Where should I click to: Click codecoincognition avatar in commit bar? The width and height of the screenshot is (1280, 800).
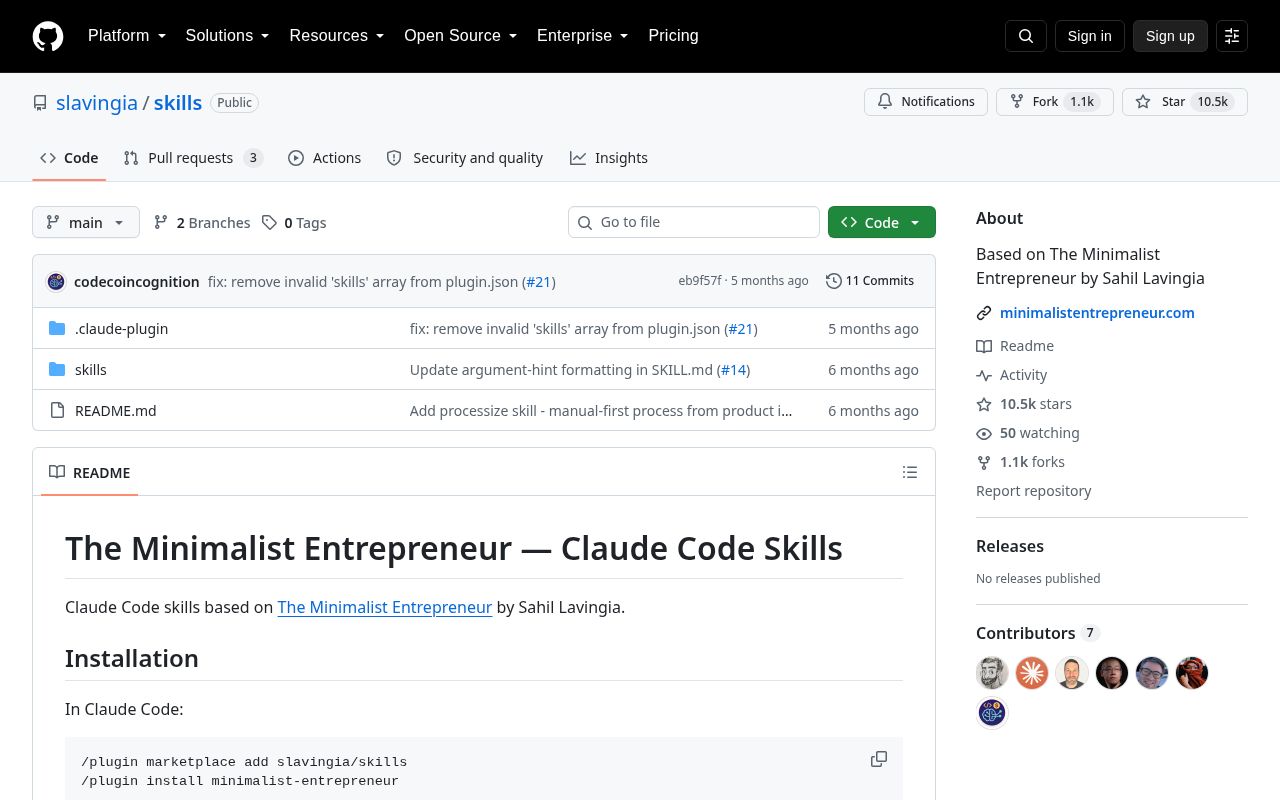[x=56, y=282]
